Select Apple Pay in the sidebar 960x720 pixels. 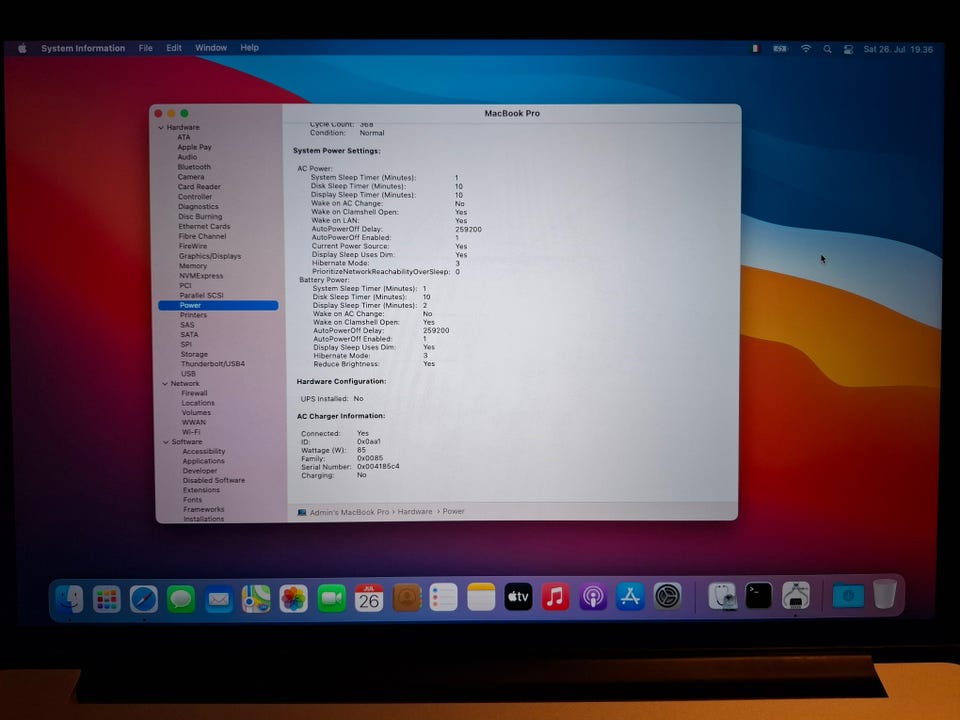[194, 147]
